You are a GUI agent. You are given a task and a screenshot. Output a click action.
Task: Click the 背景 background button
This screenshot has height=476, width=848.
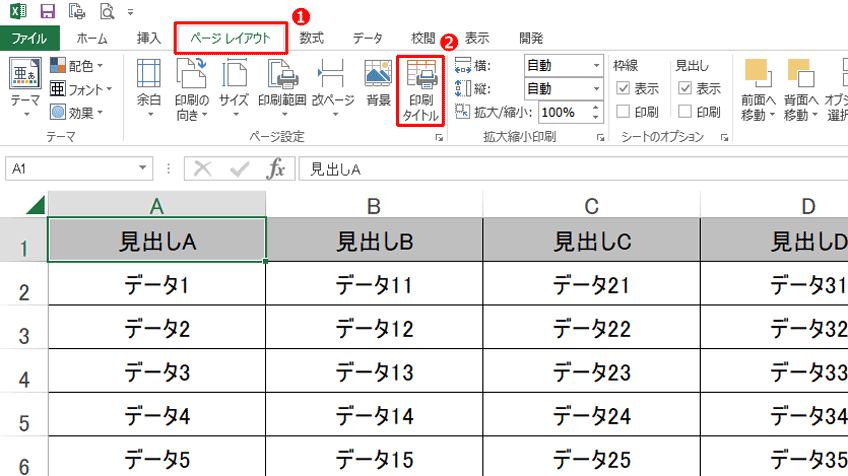pyautogui.click(x=378, y=85)
